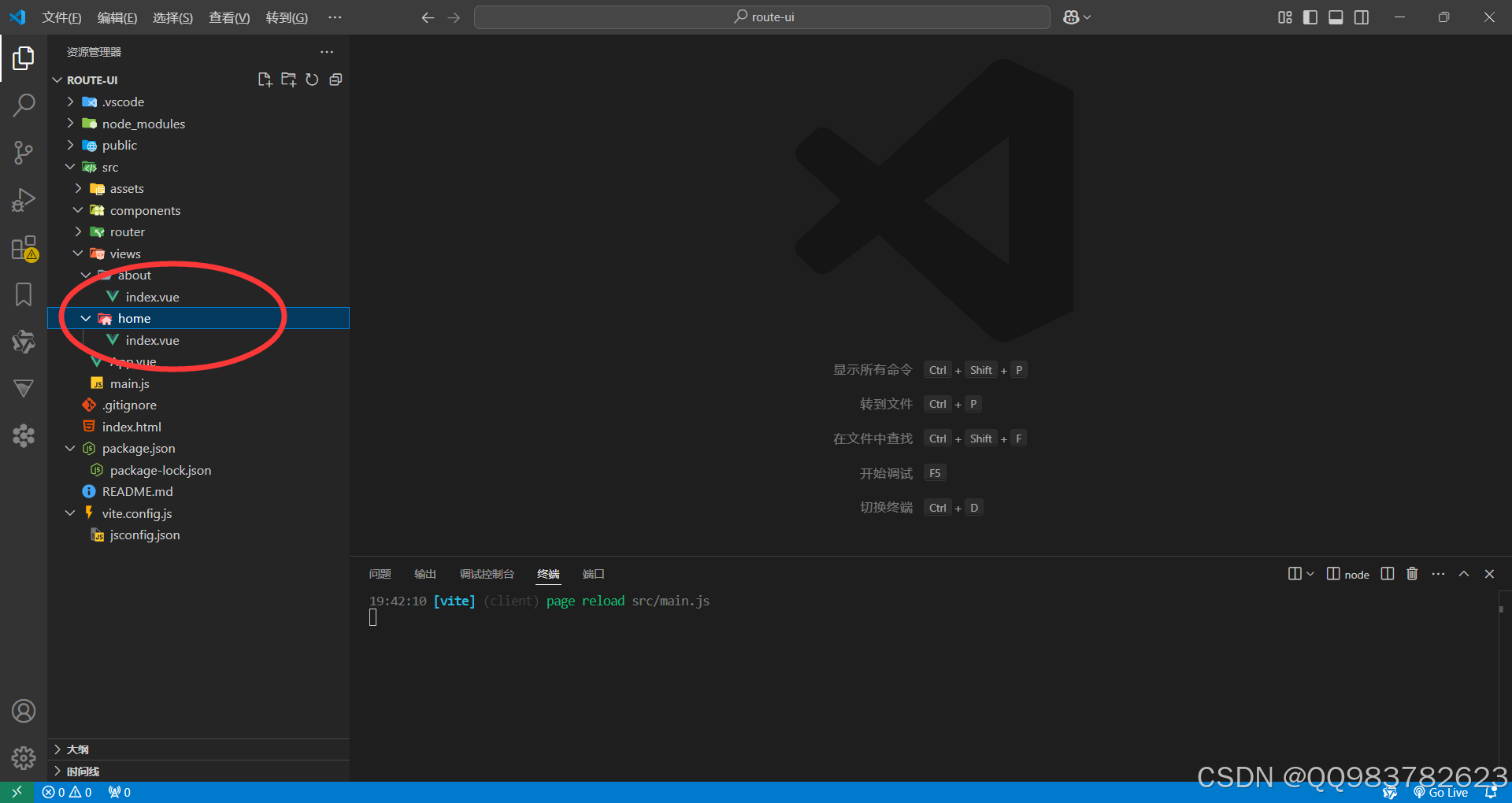Screen dimensions: 1512x803
Task: Toggle the secondary side bar
Action: (x=1362, y=17)
